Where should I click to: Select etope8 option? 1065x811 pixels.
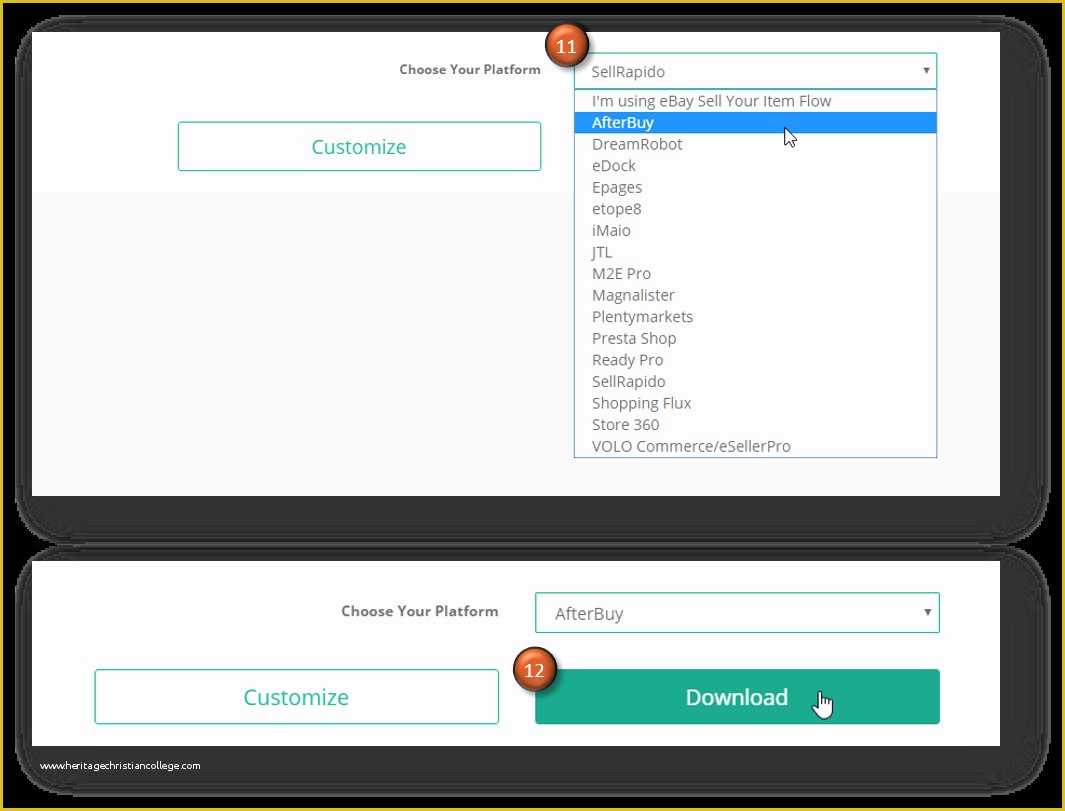coord(755,209)
